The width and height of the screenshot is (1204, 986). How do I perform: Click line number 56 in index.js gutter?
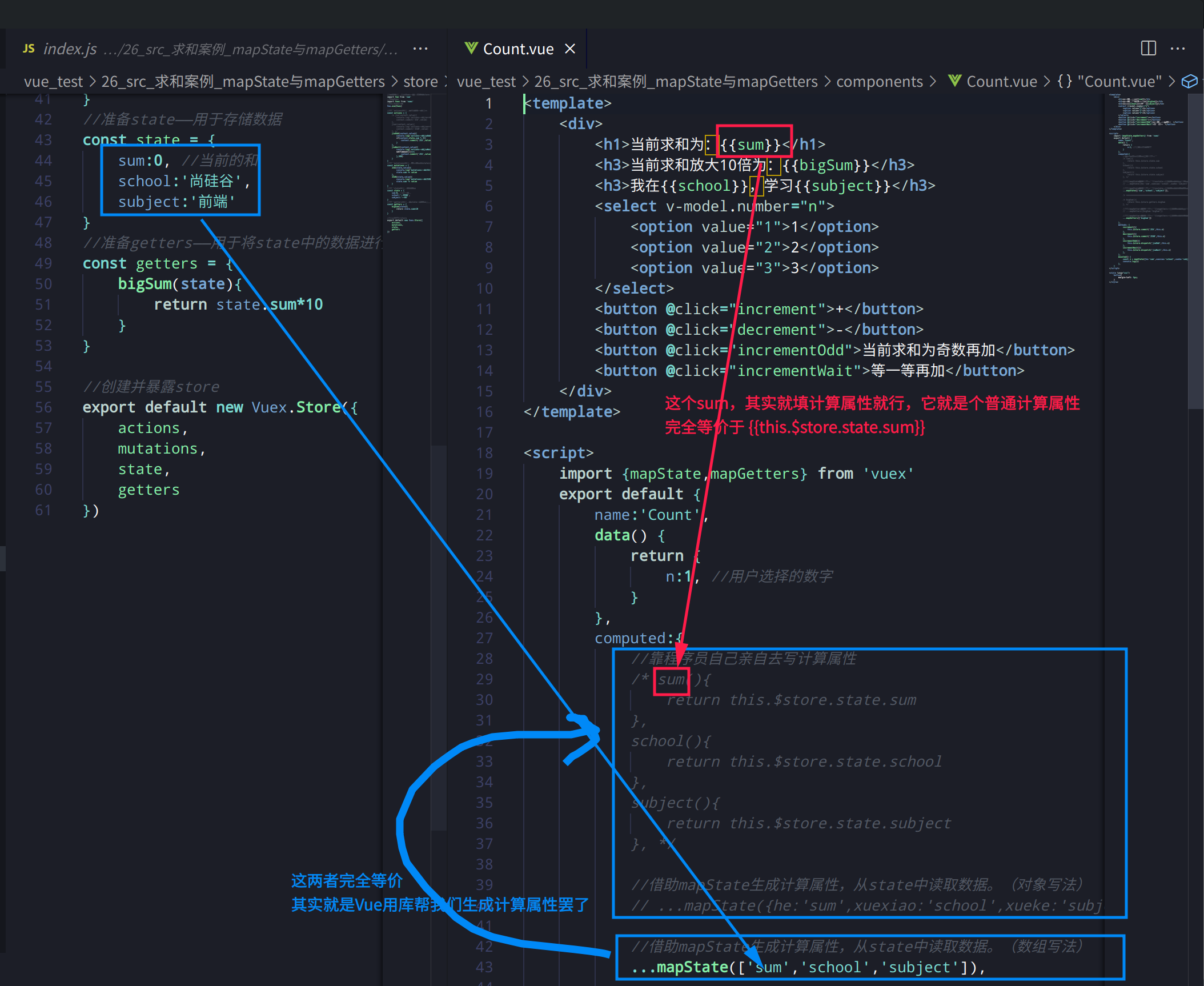click(43, 407)
